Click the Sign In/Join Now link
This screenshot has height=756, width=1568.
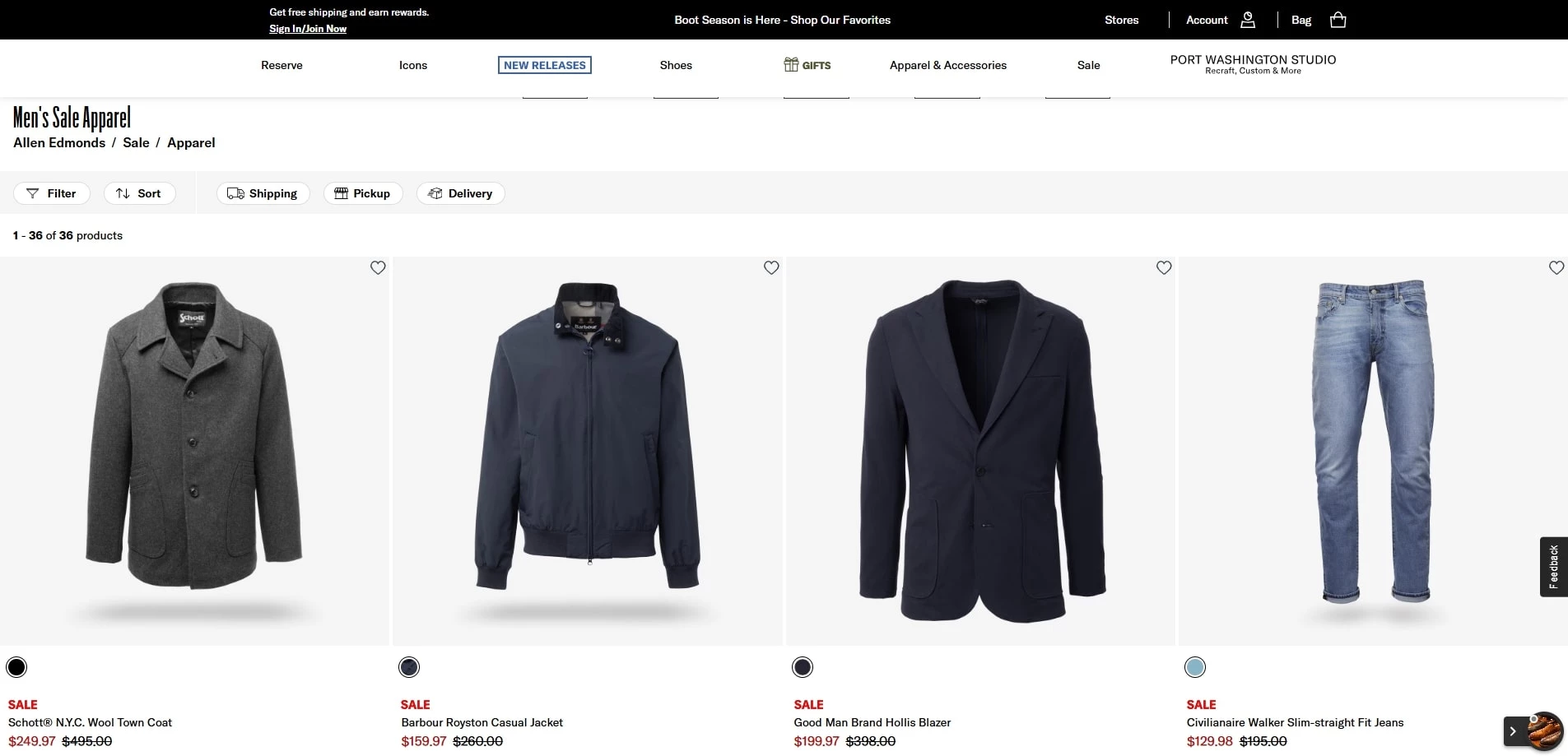[308, 29]
